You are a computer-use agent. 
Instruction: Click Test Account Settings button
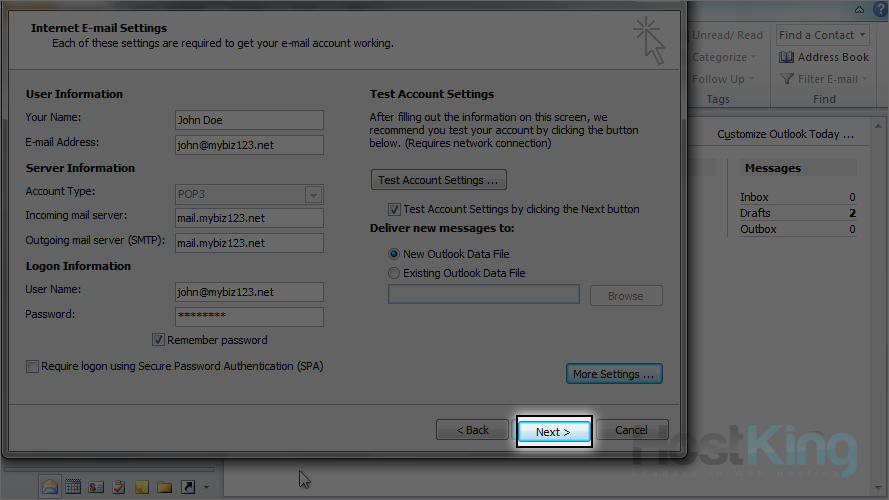438,180
